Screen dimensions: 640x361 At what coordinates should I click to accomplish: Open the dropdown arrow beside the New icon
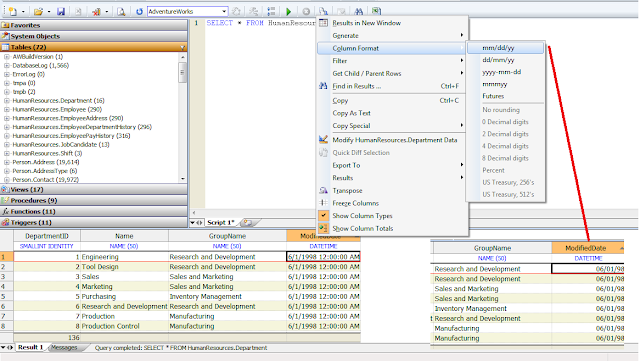(x=23, y=12)
